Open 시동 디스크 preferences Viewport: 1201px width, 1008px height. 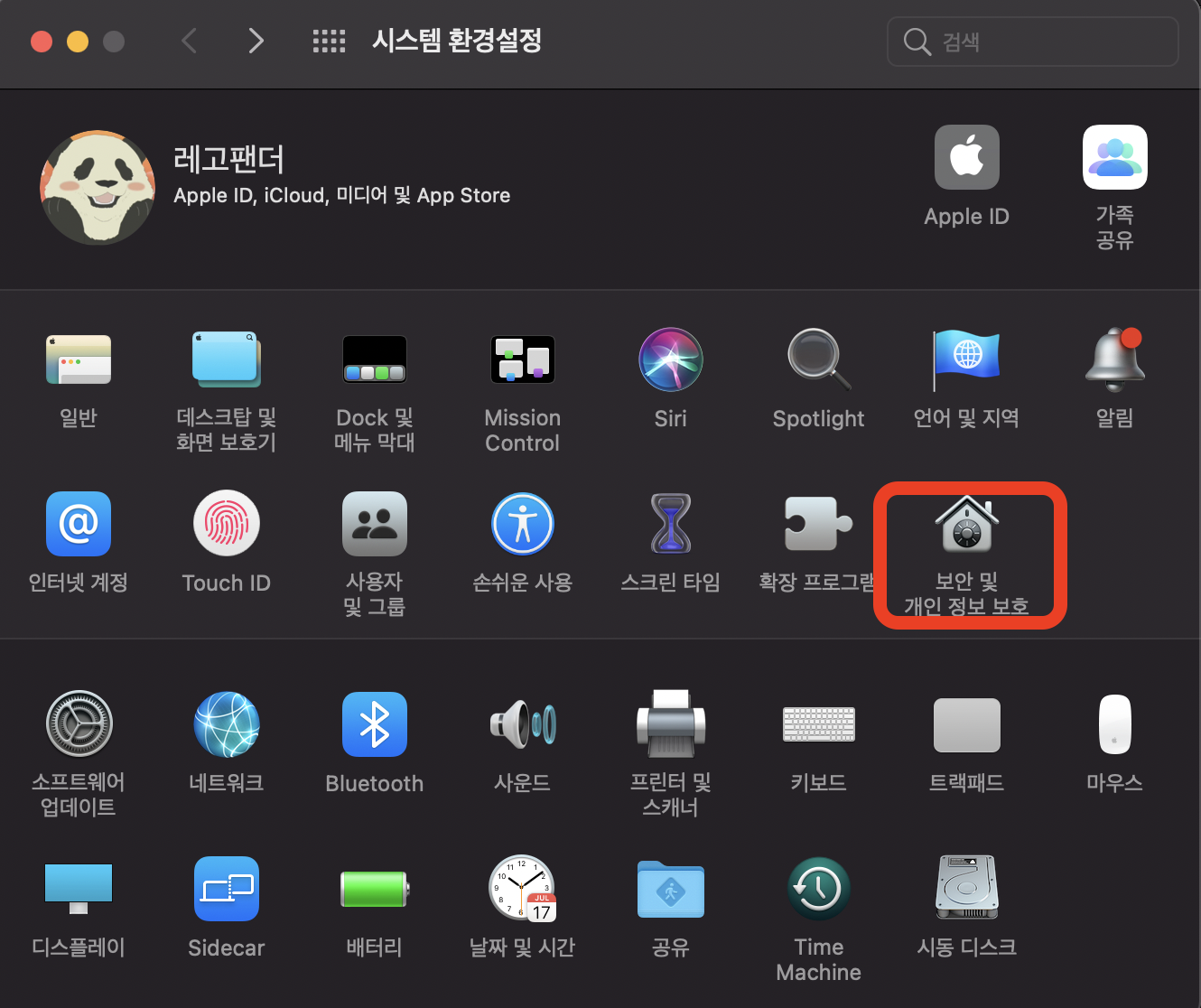[967, 889]
